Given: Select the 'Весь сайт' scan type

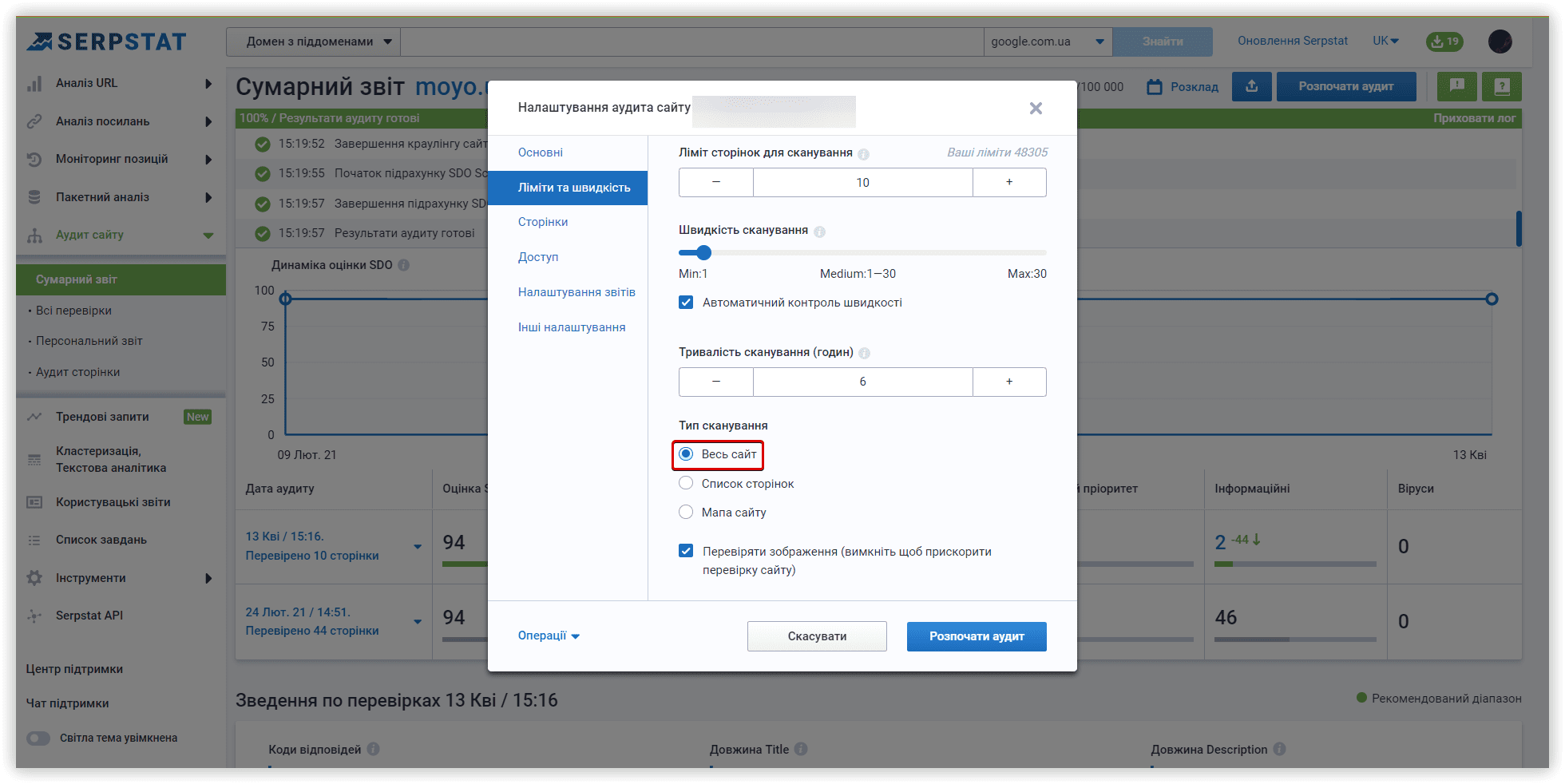Looking at the screenshot, I should (686, 454).
